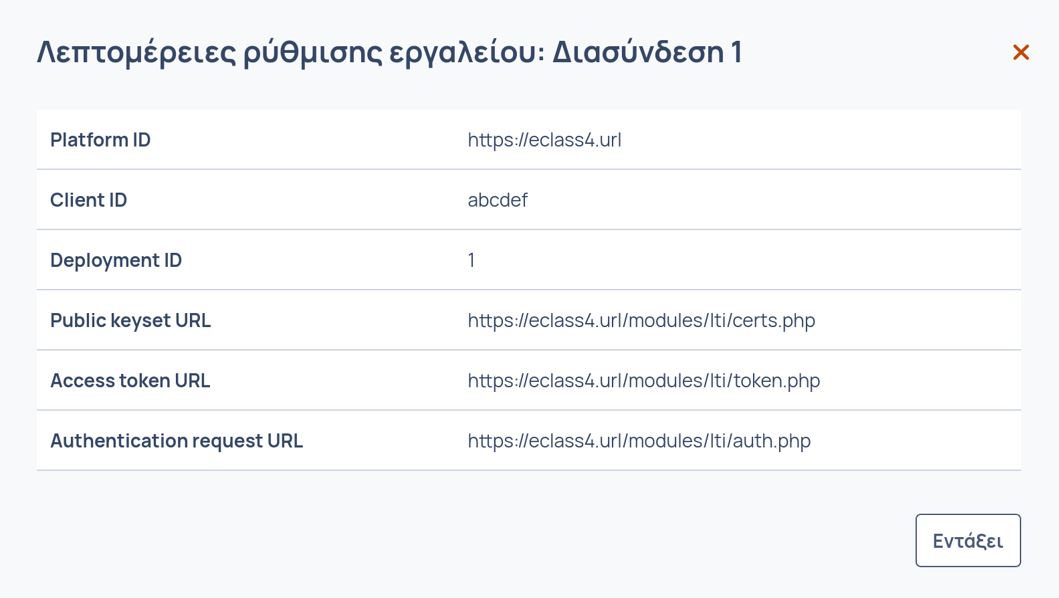1059x598 pixels.
Task: Select the token.php access token URL
Action: 643,380
